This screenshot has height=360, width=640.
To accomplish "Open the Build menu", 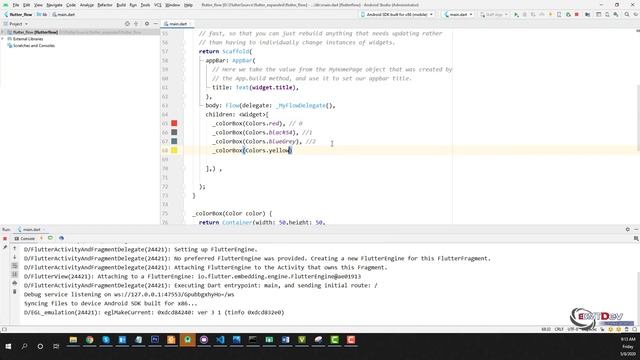I will coord(121,5).
